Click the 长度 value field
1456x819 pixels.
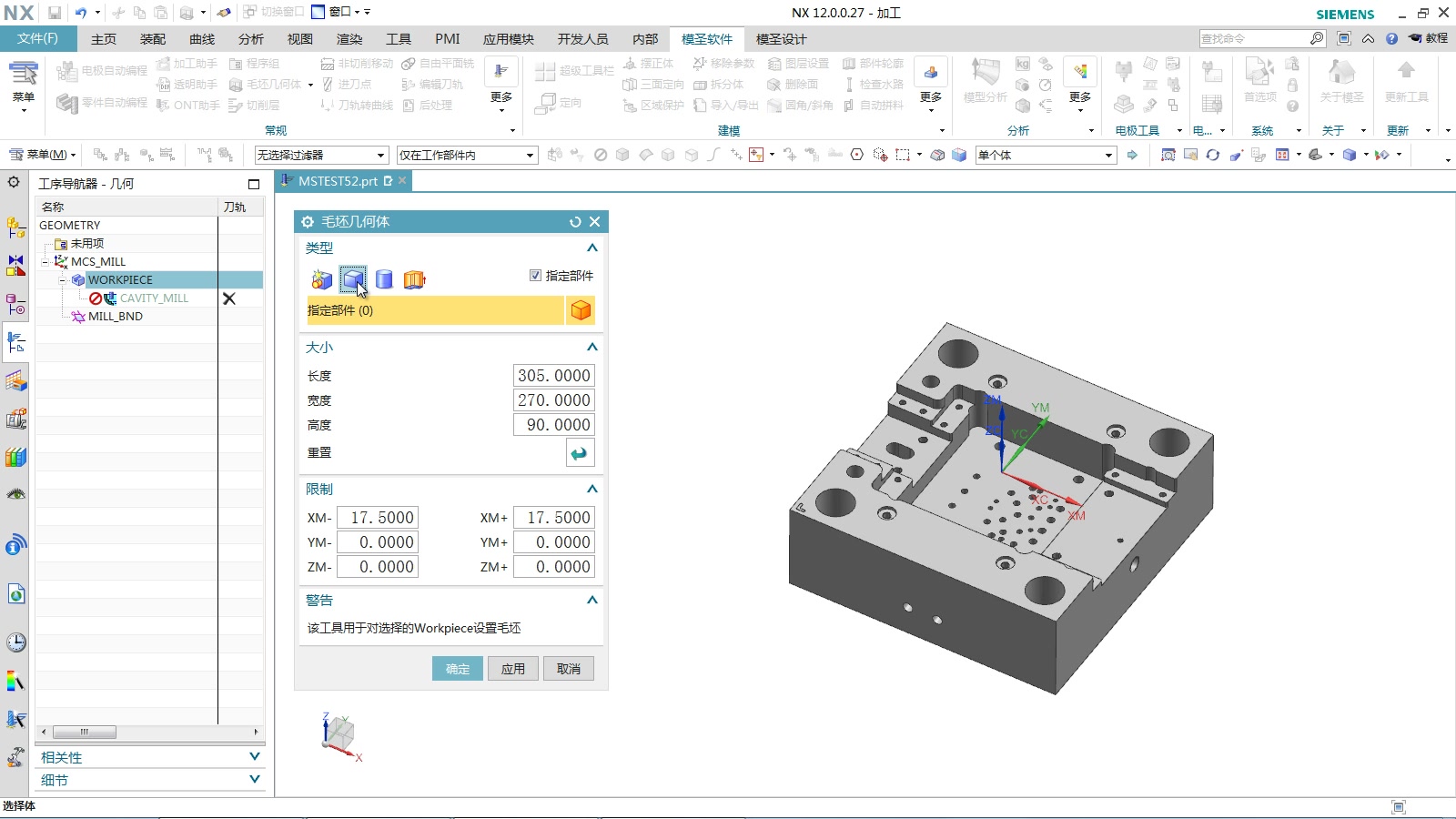(x=554, y=376)
